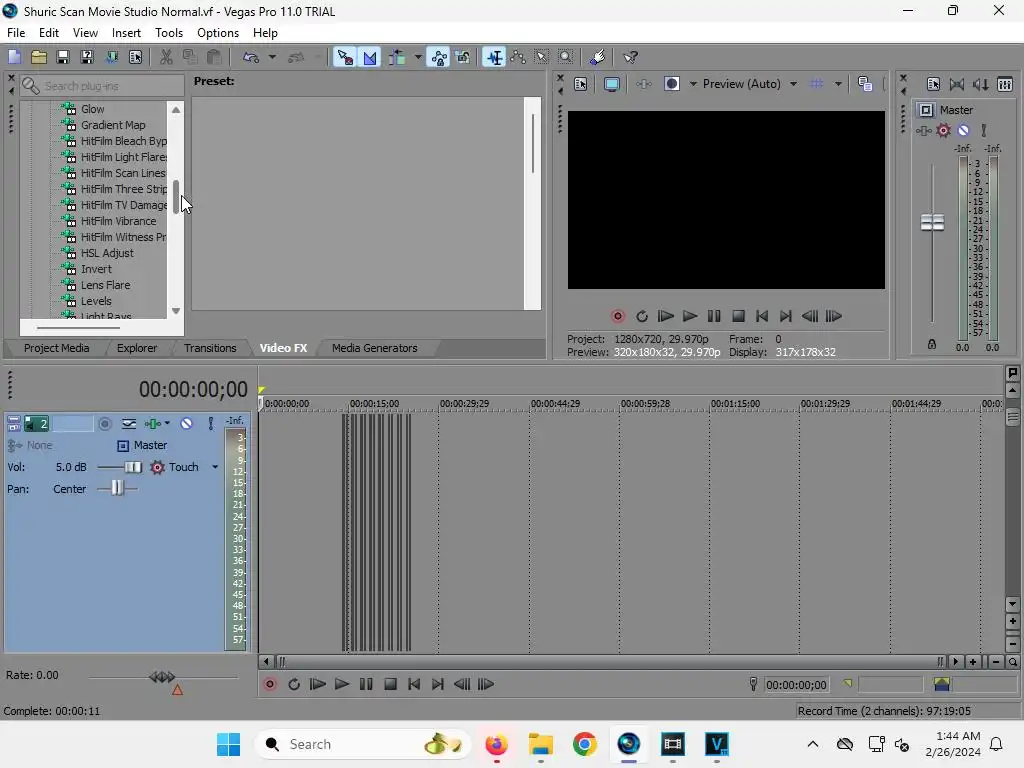Click the Render As toolbar icon
1024x768 pixels.
[112, 57]
